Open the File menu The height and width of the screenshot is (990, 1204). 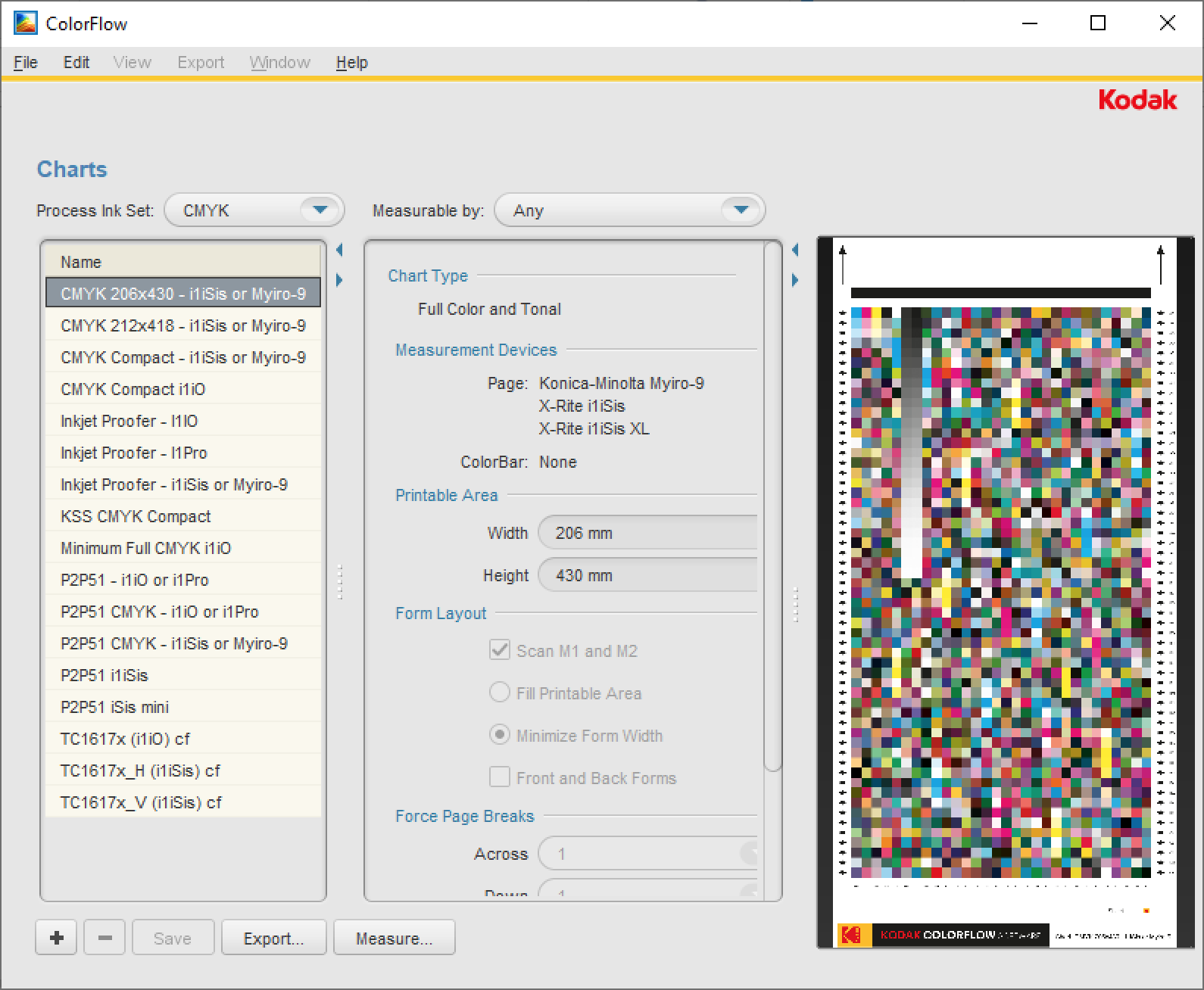coord(26,63)
